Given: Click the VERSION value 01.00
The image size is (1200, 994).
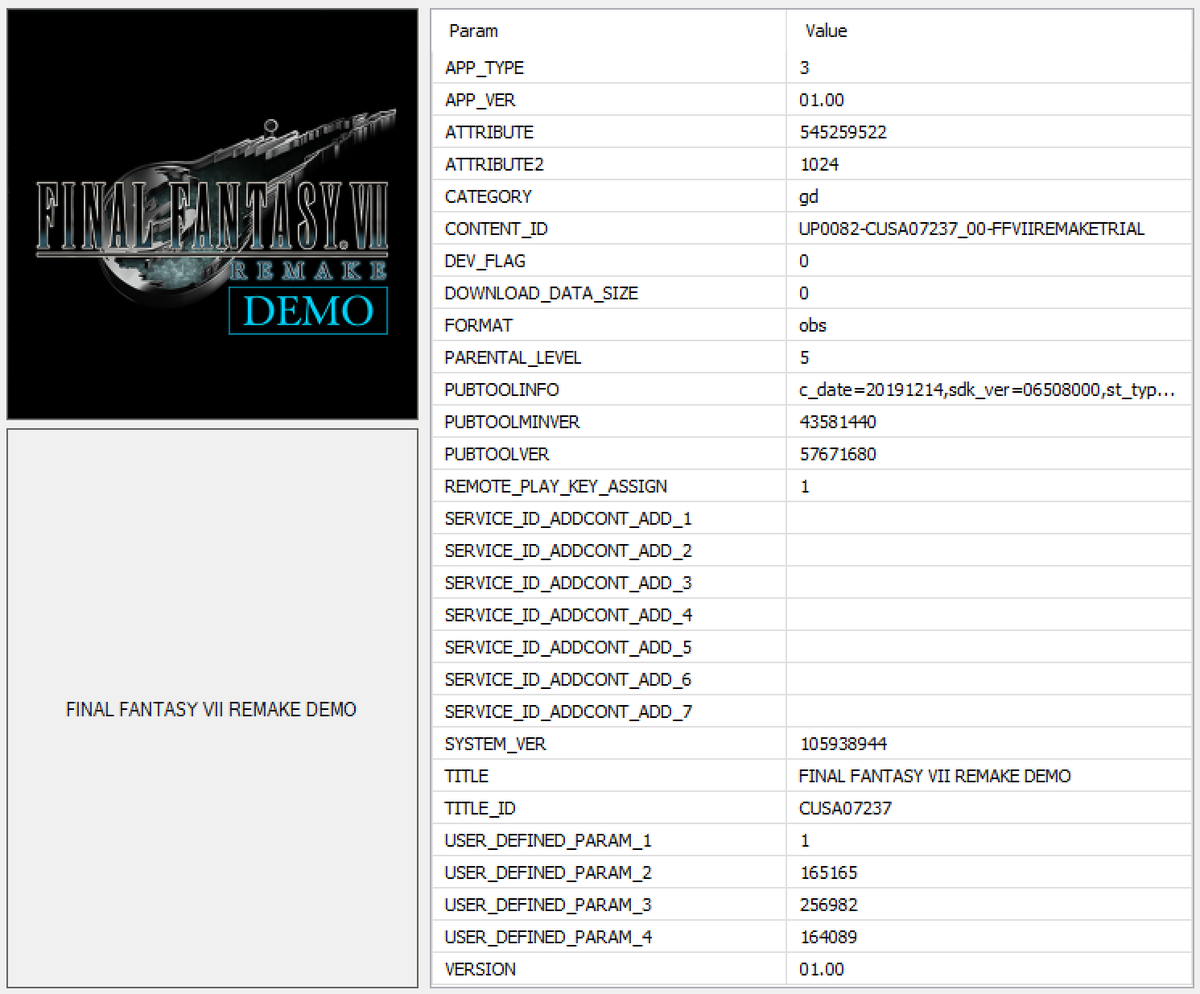Looking at the screenshot, I should coord(822,969).
